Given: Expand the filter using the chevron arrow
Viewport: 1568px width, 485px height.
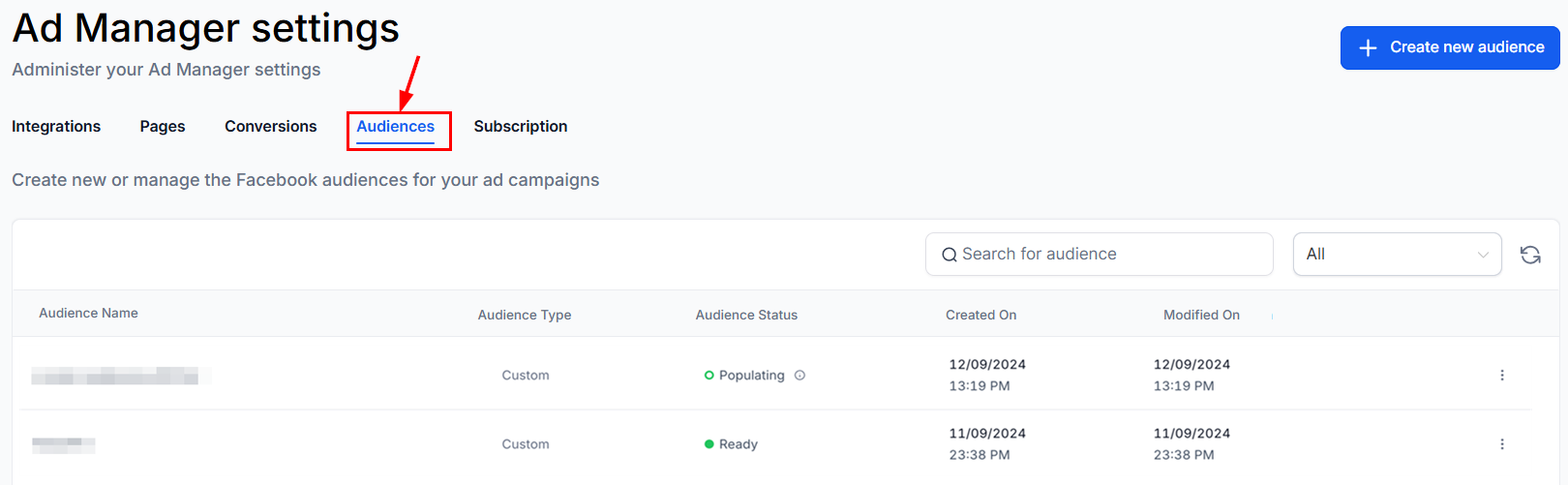Looking at the screenshot, I should point(1483,255).
